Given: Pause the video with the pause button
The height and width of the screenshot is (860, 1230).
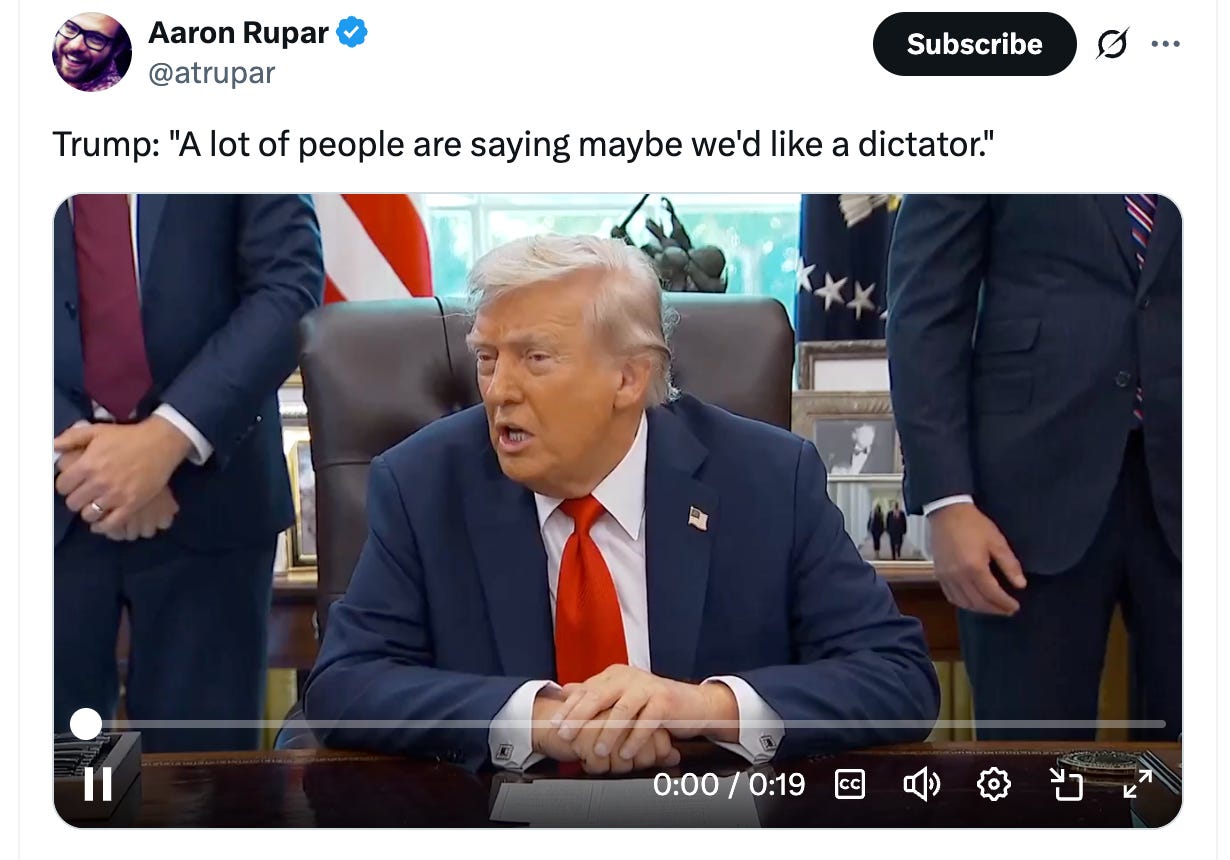Looking at the screenshot, I should point(97,783).
